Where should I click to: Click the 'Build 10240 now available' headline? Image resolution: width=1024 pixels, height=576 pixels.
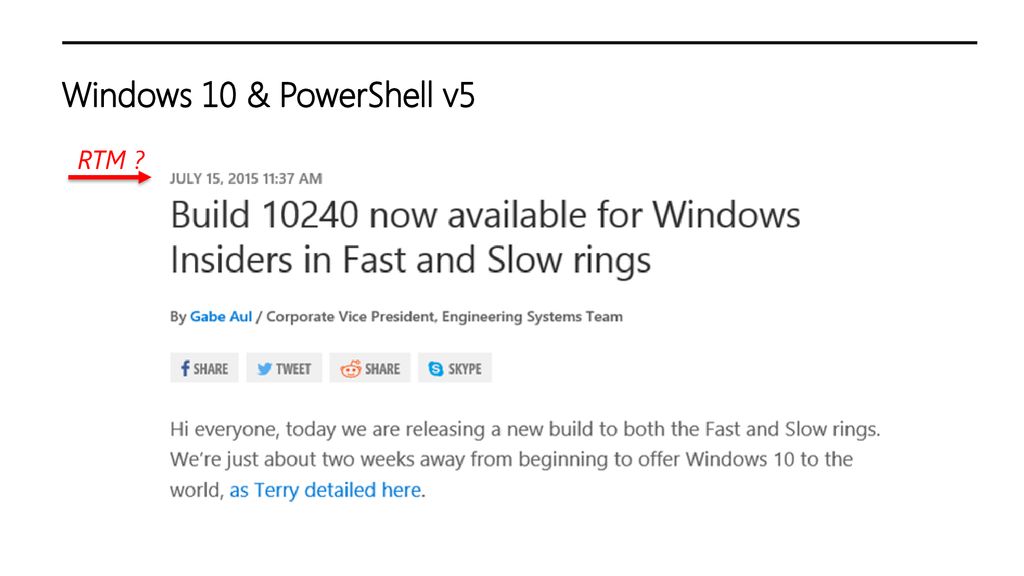pyautogui.click(x=485, y=215)
